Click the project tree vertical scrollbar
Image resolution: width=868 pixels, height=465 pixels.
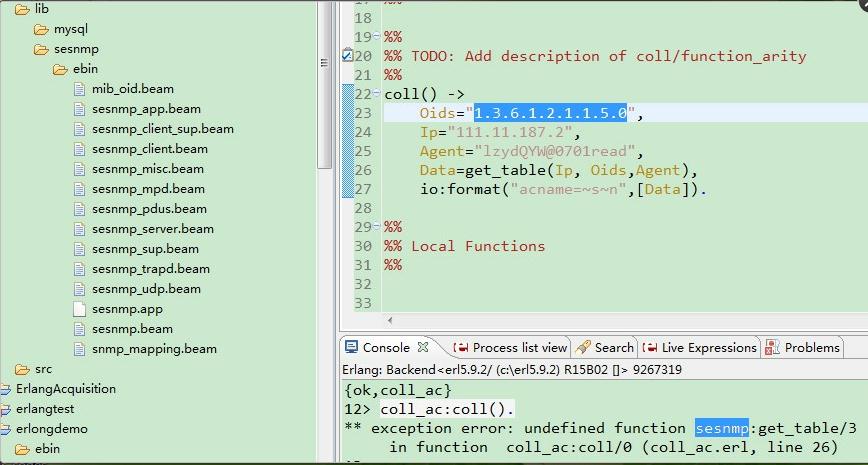[324, 83]
